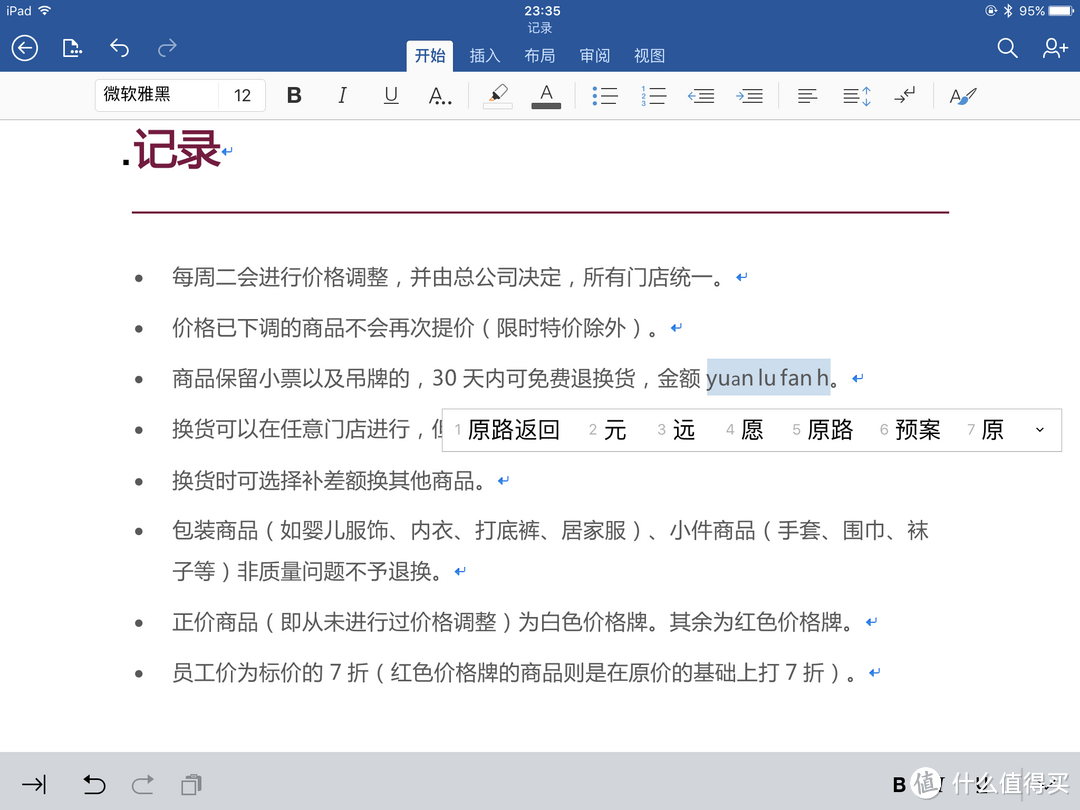Redo action in top bar
Viewport: 1080px width, 810px height.
(x=167, y=48)
